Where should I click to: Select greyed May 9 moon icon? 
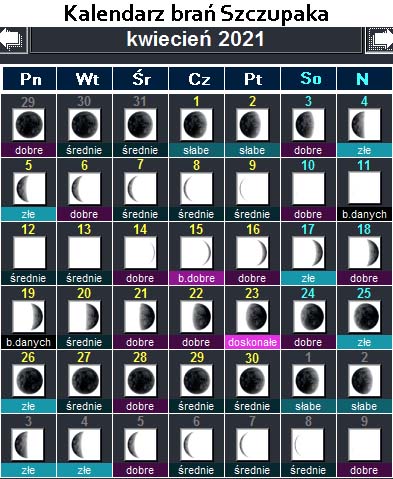364,444
